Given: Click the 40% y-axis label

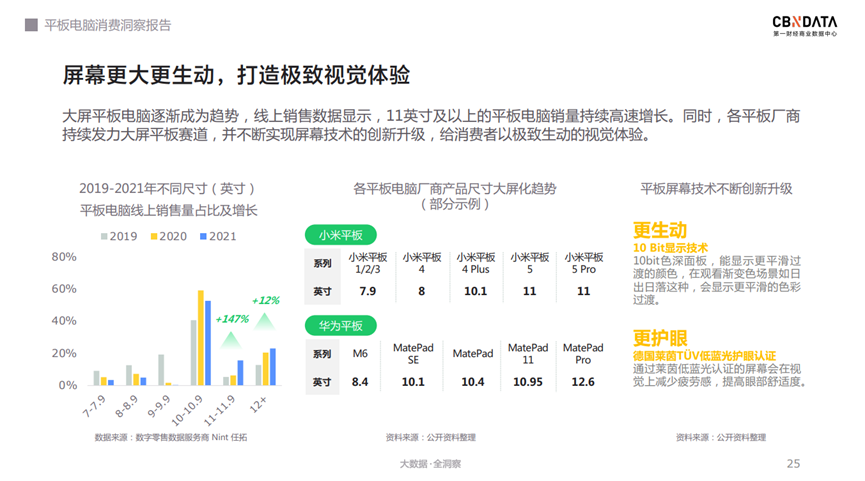Looking at the screenshot, I should 64,320.
